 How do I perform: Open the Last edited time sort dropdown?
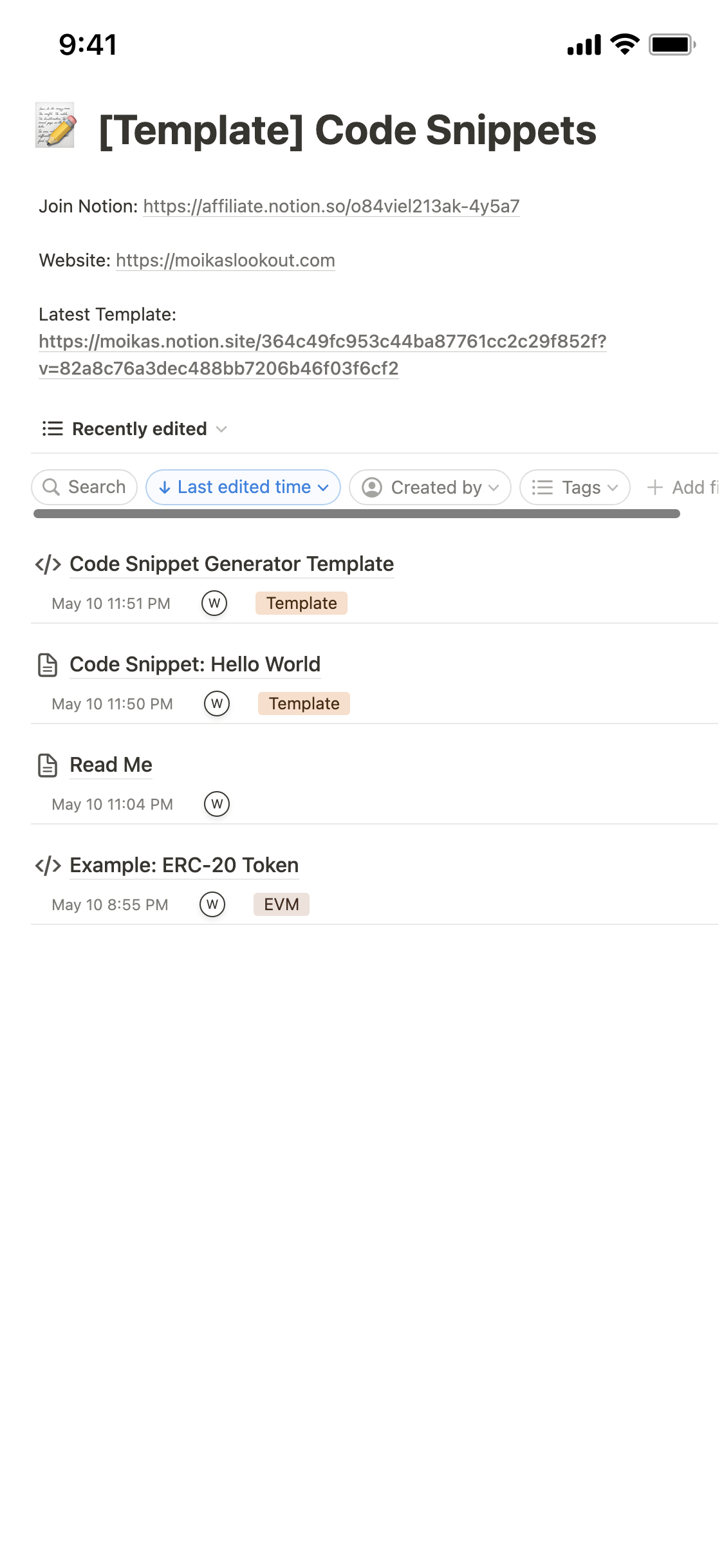pyautogui.click(x=243, y=487)
